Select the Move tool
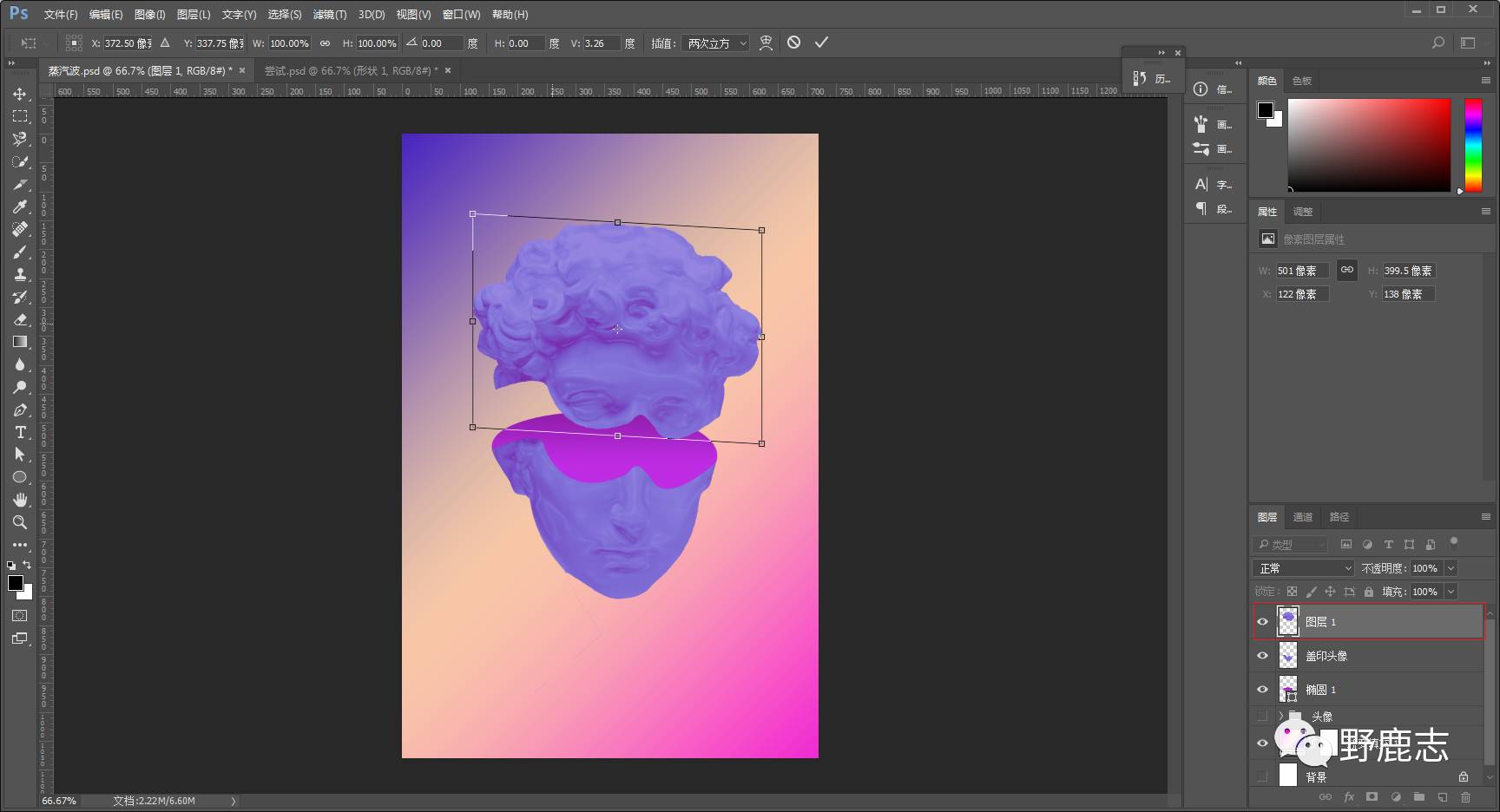The image size is (1500, 812). click(19, 94)
